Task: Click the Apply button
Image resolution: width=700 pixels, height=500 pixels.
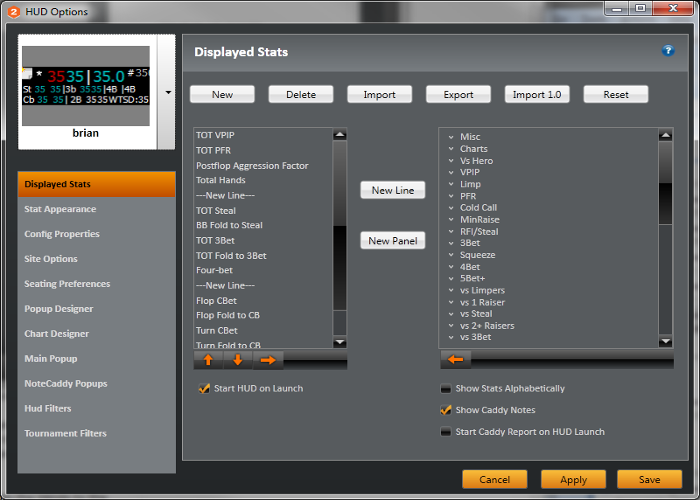Action: [573, 480]
